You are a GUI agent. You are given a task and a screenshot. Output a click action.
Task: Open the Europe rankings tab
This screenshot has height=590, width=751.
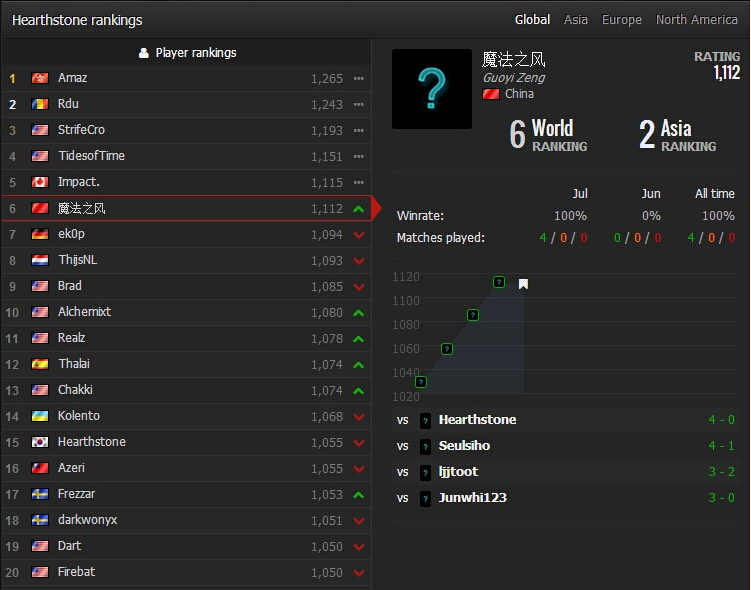pyautogui.click(x=621, y=20)
